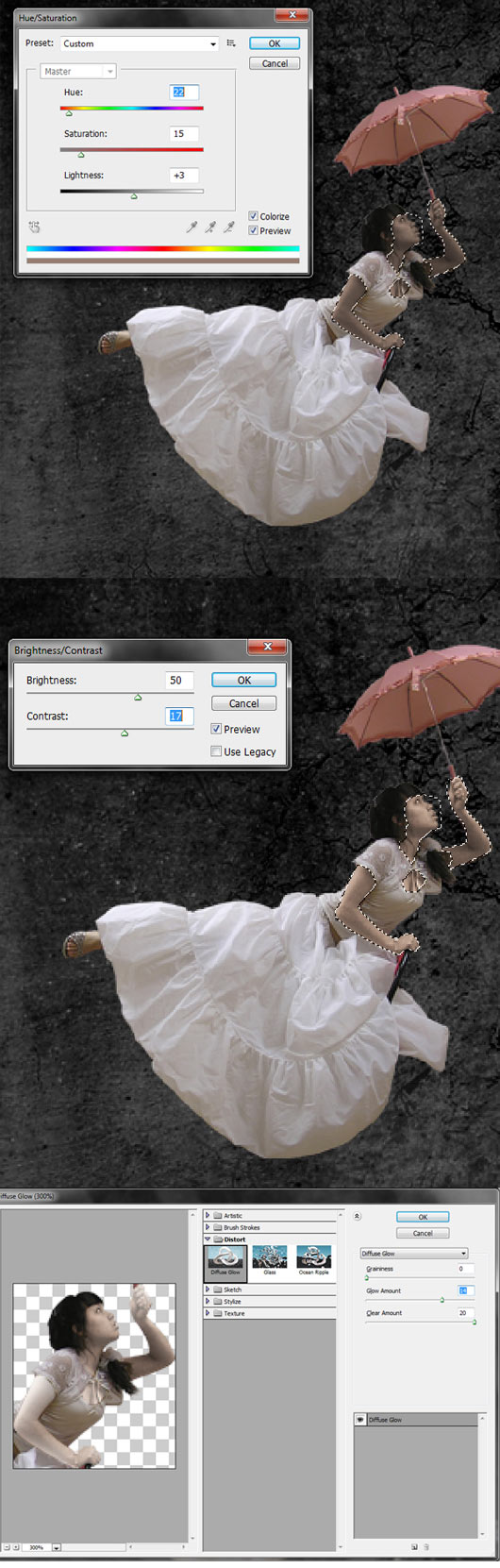Click the Brightness value field
Image resolution: width=500 pixels, height=1568 pixels.
[179, 680]
